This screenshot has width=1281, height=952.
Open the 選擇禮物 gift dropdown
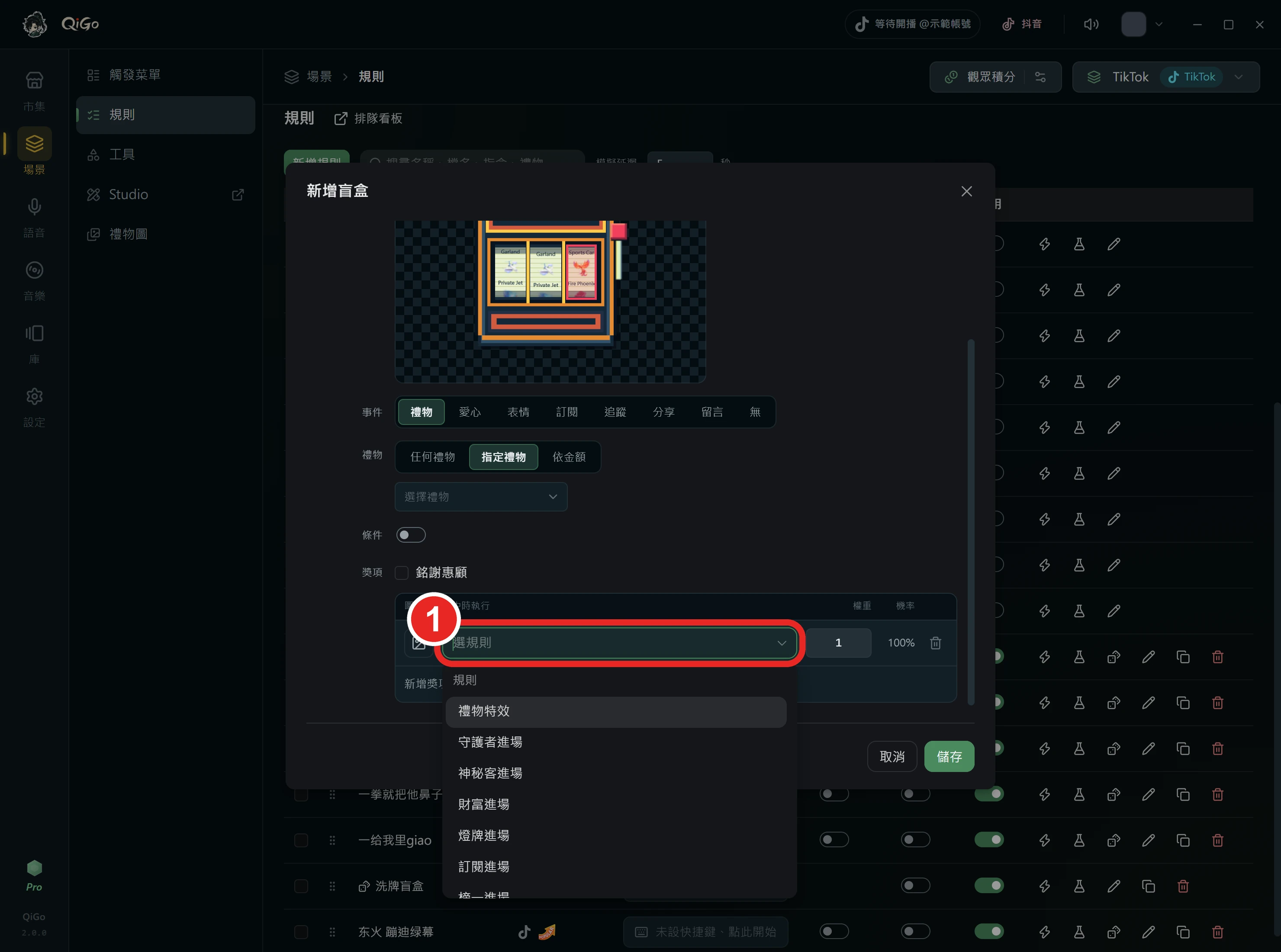(x=480, y=497)
